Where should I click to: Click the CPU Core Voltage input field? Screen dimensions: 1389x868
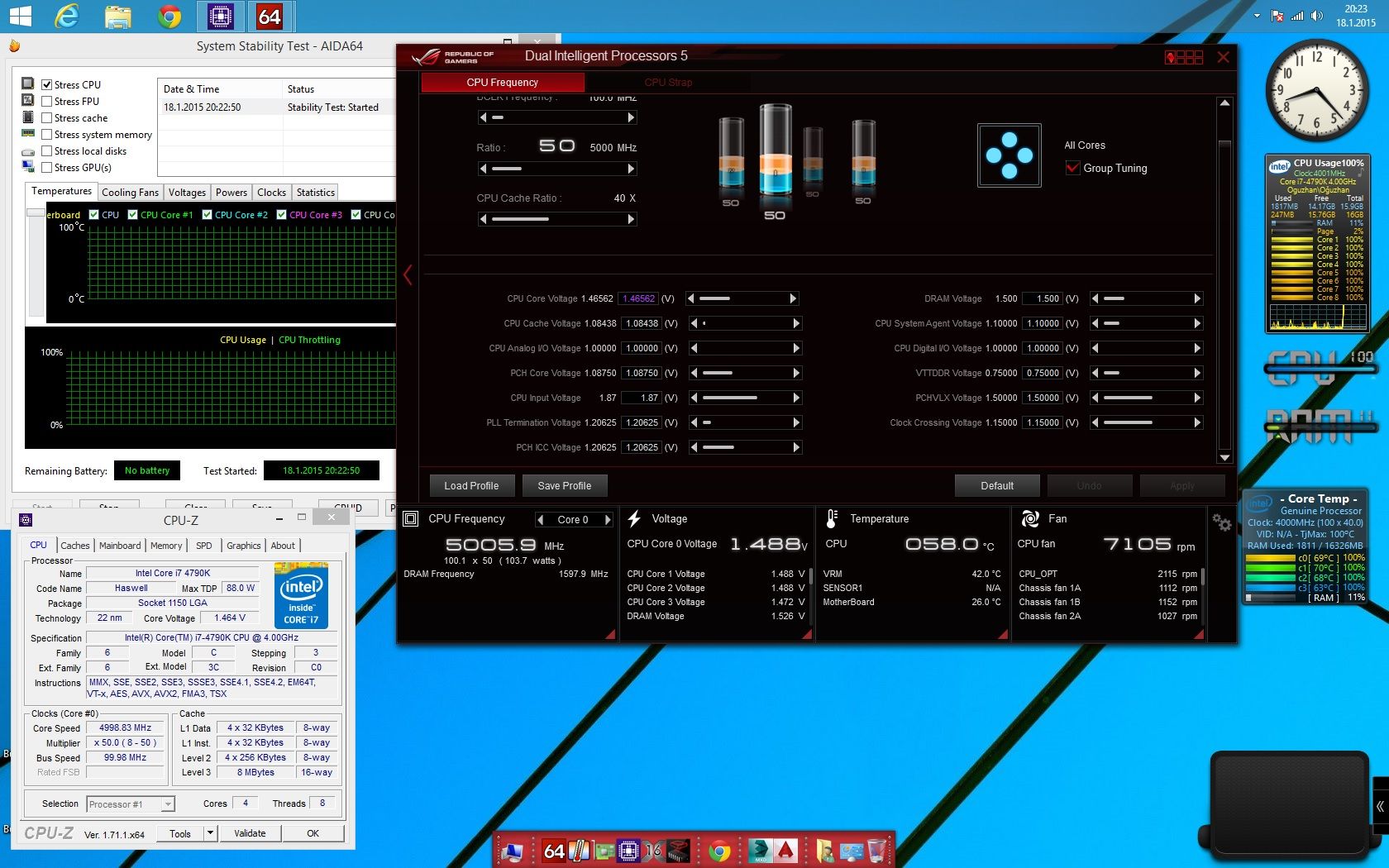[x=639, y=298]
